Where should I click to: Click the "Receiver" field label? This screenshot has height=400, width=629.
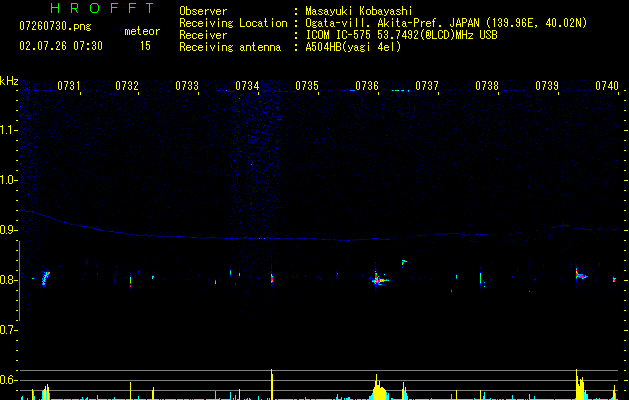point(203,35)
